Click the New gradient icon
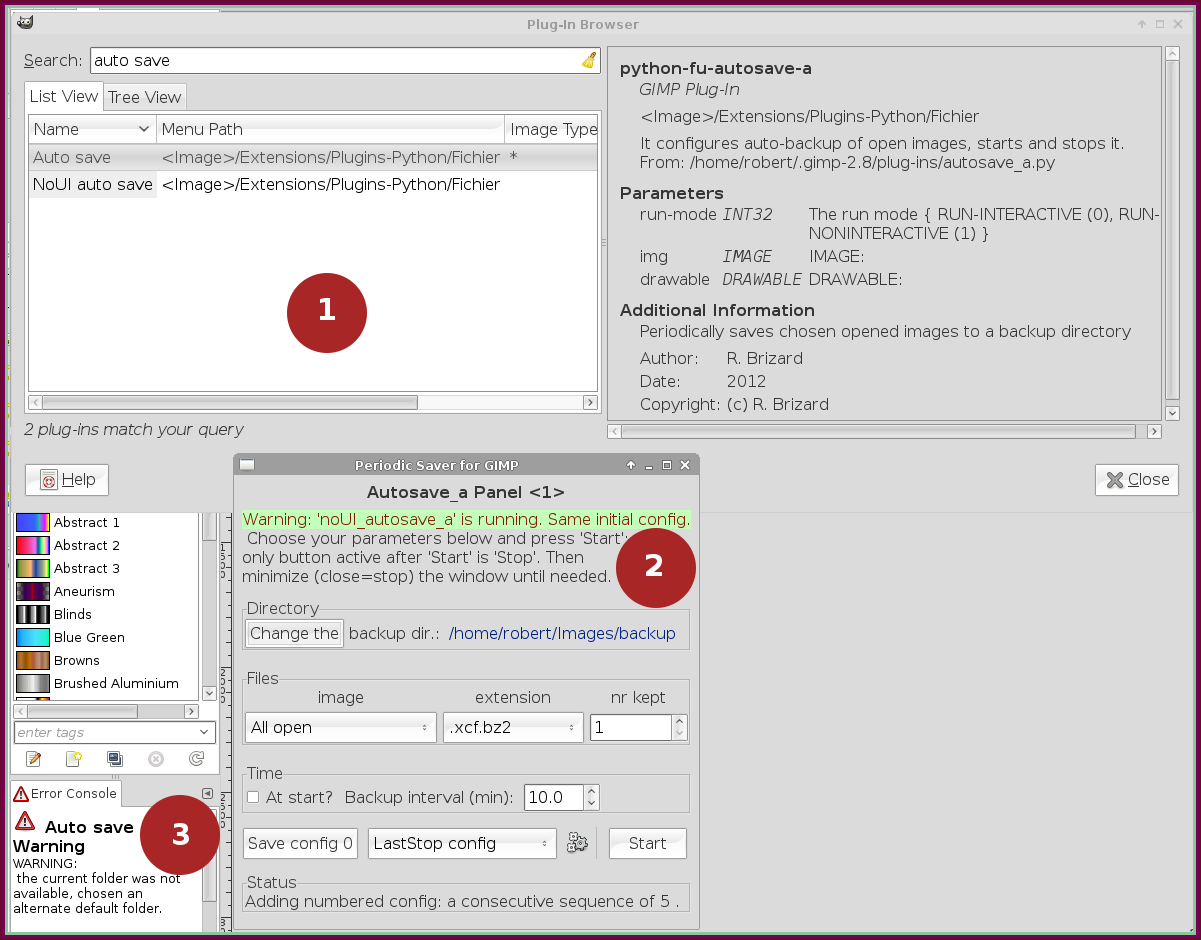 [74, 759]
